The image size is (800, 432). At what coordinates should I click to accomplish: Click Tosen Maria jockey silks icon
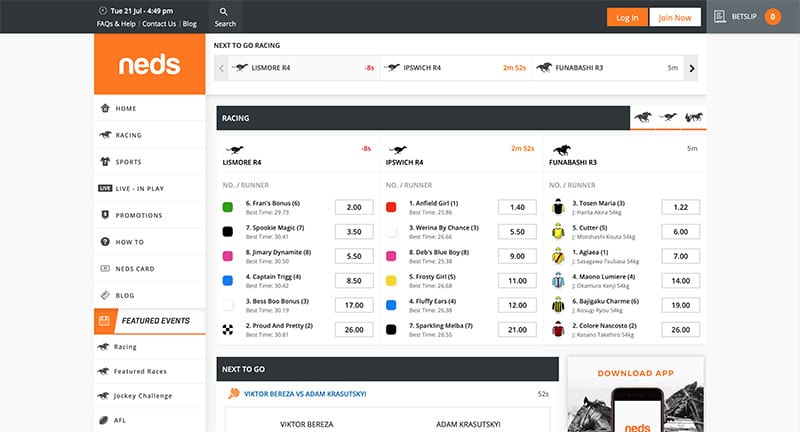click(x=558, y=207)
